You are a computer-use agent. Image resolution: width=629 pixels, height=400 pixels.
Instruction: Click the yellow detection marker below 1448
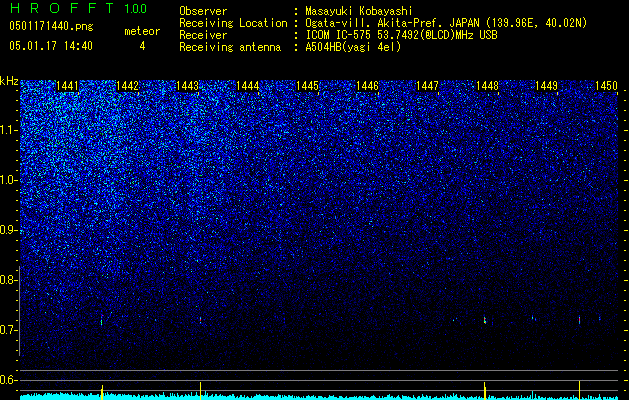[x=485, y=391]
